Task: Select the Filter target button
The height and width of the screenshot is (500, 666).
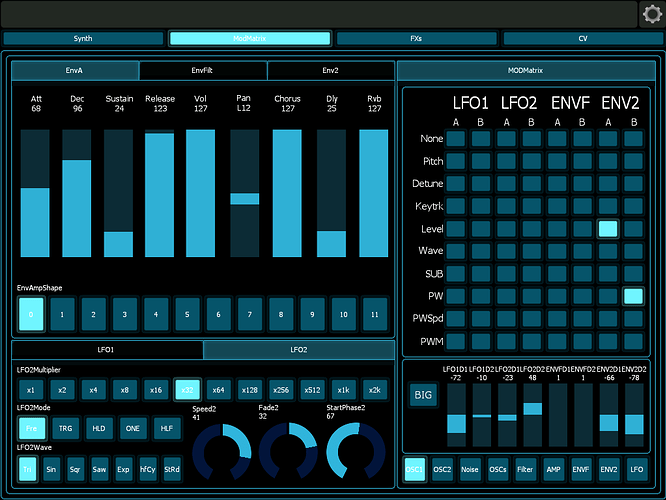Action: (526, 469)
